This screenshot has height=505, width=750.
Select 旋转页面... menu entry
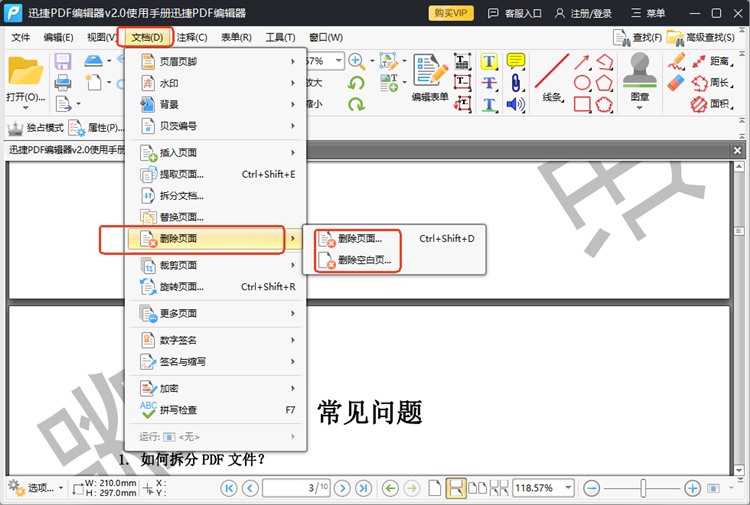[x=215, y=287]
